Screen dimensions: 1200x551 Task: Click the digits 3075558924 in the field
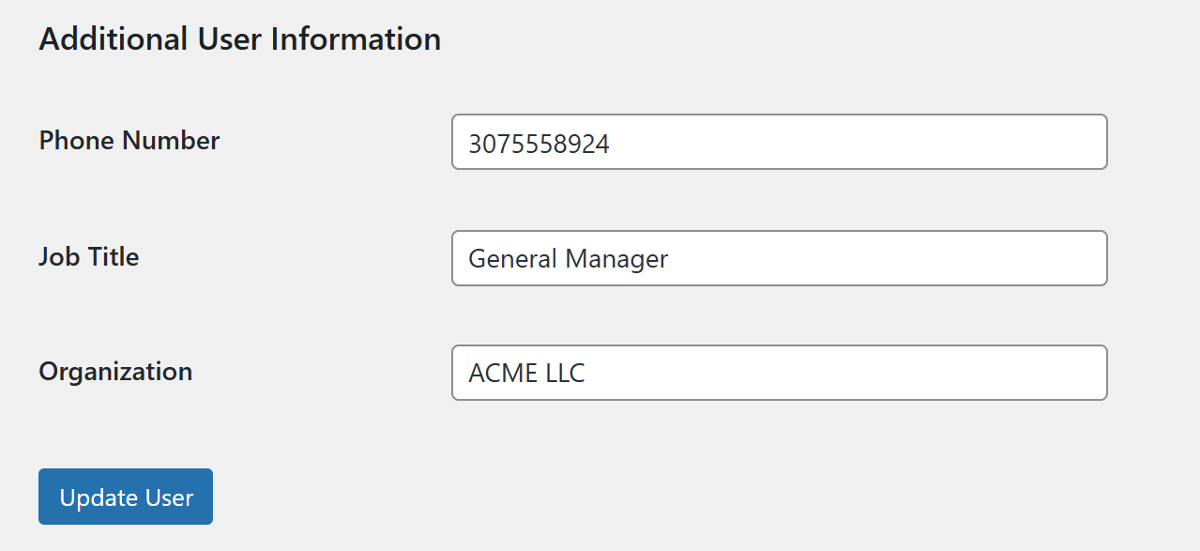539,144
